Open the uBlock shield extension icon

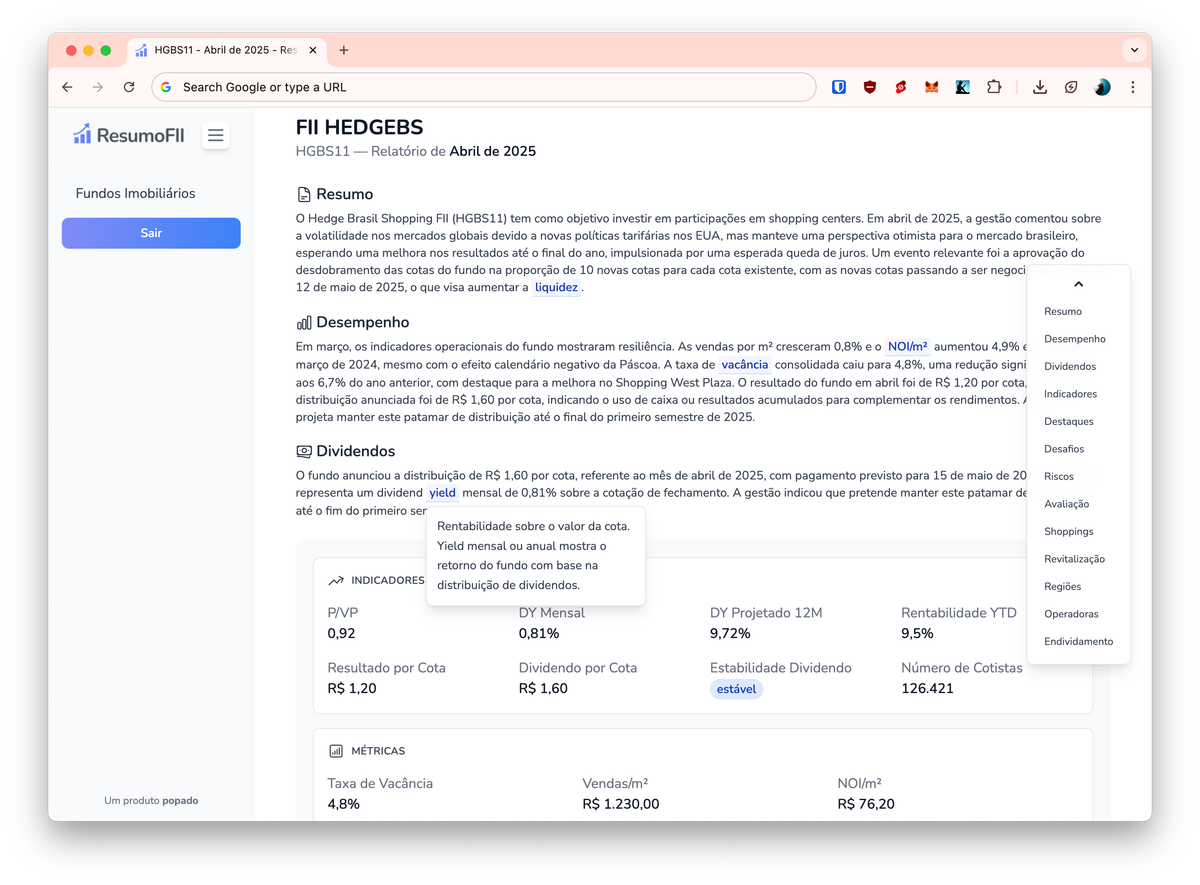[x=870, y=87]
